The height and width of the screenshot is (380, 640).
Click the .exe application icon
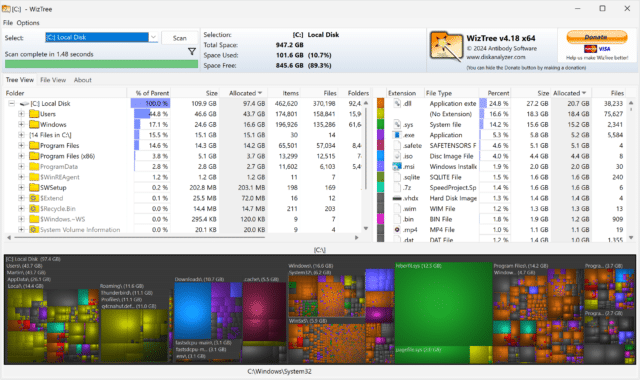pyautogui.click(x=397, y=135)
